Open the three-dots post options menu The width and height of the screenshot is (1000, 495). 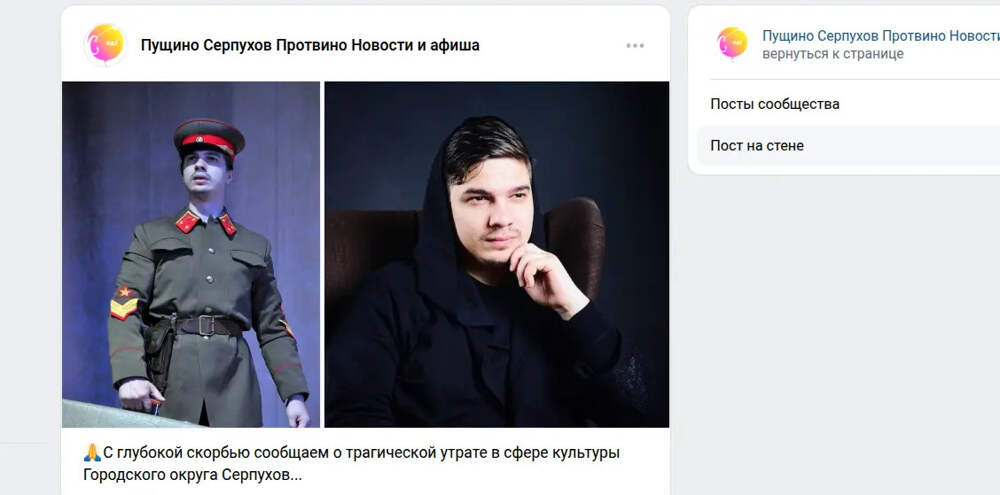[635, 45]
